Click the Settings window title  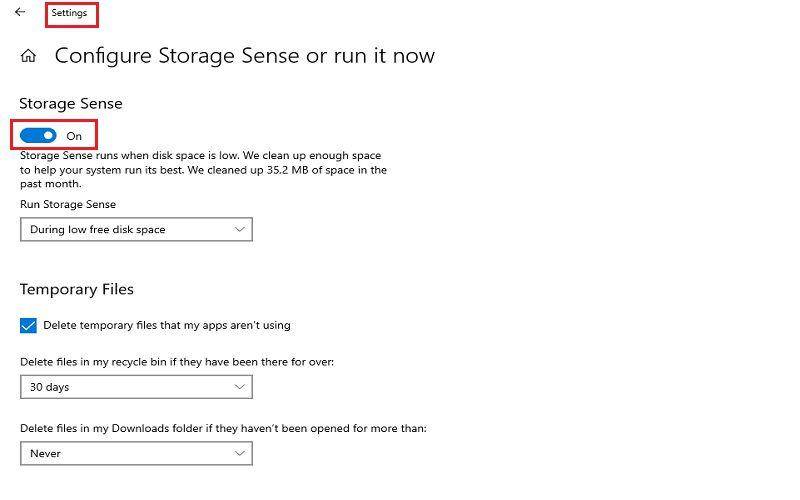click(x=69, y=13)
